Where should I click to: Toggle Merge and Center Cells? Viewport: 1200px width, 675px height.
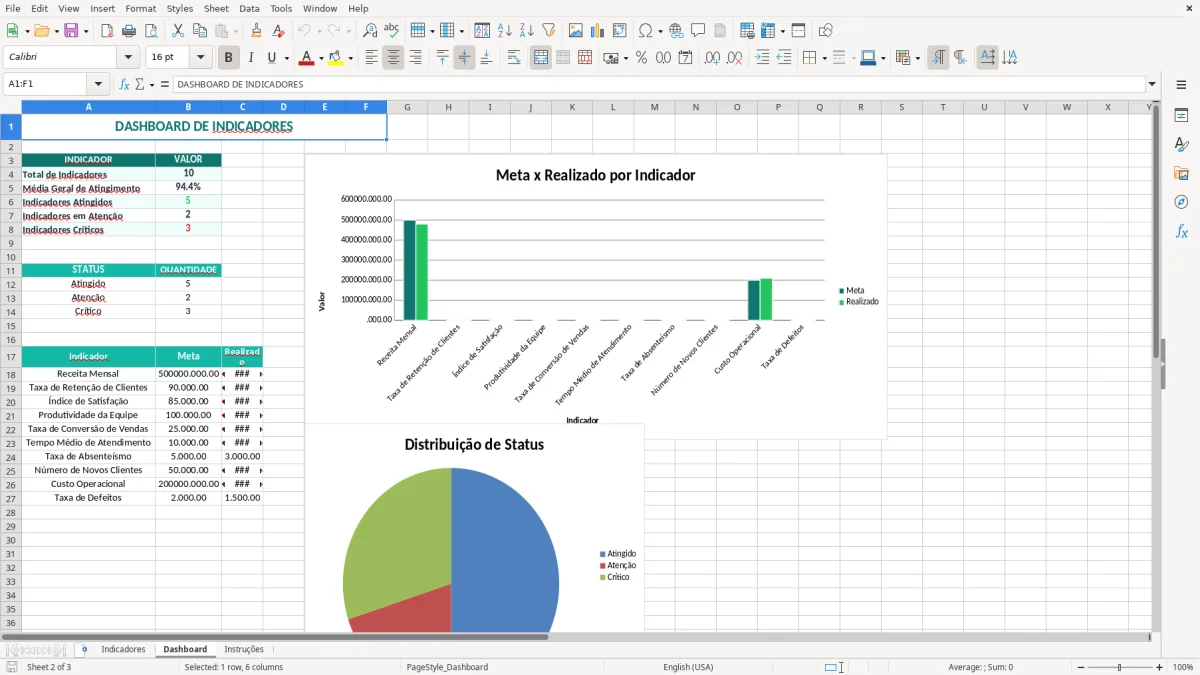point(541,58)
